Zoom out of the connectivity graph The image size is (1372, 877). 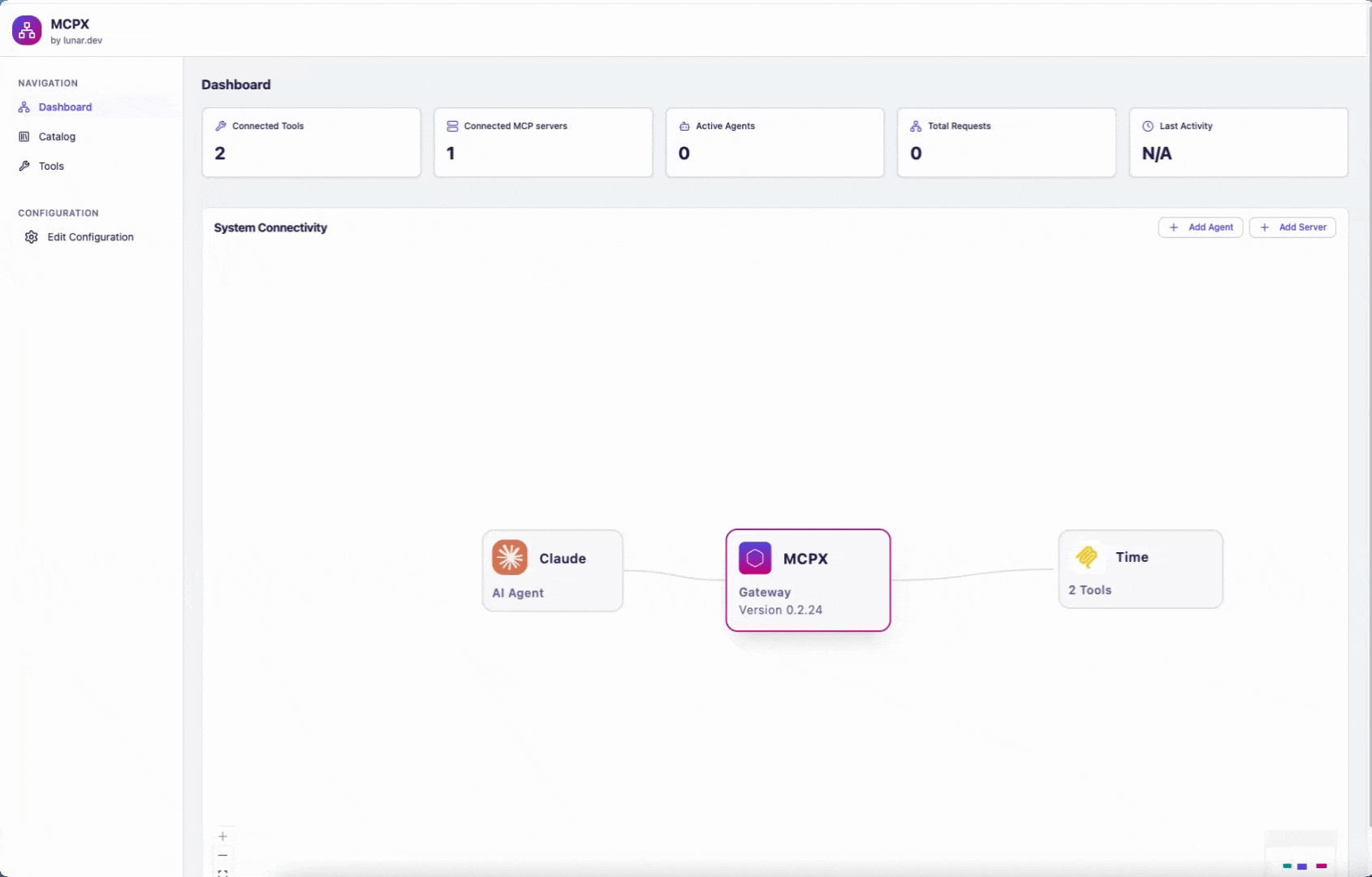click(222, 855)
